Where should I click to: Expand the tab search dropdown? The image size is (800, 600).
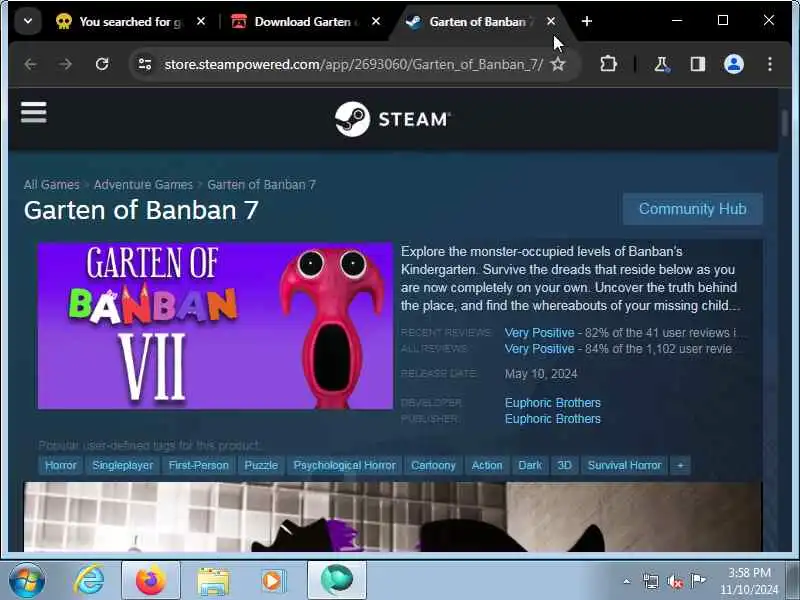tap(28, 21)
